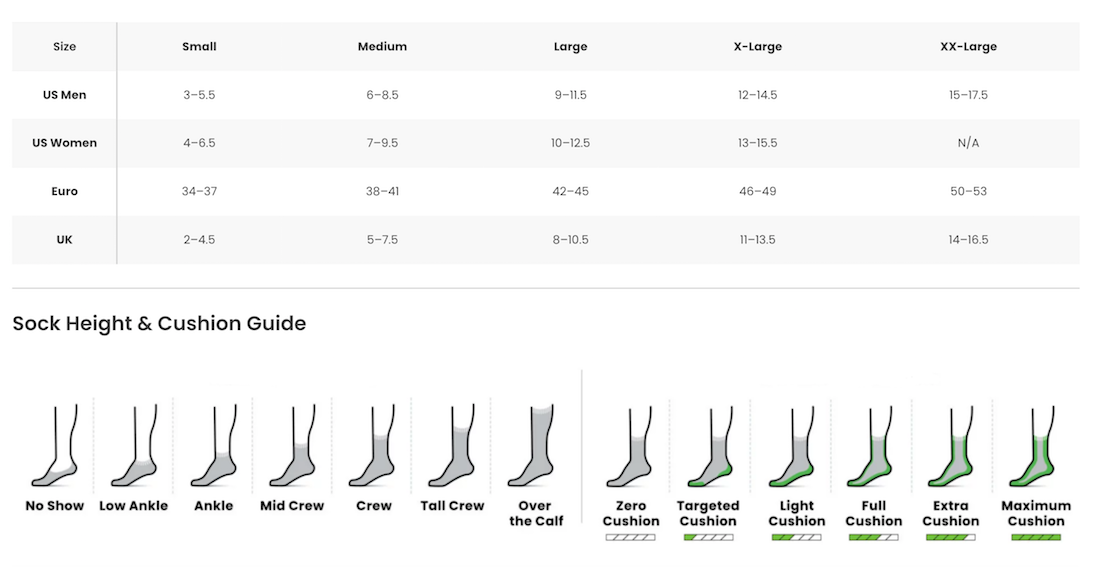The image size is (1100, 586).
Task: Click the Maximum Cushion level bar
Action: (x=1036, y=538)
